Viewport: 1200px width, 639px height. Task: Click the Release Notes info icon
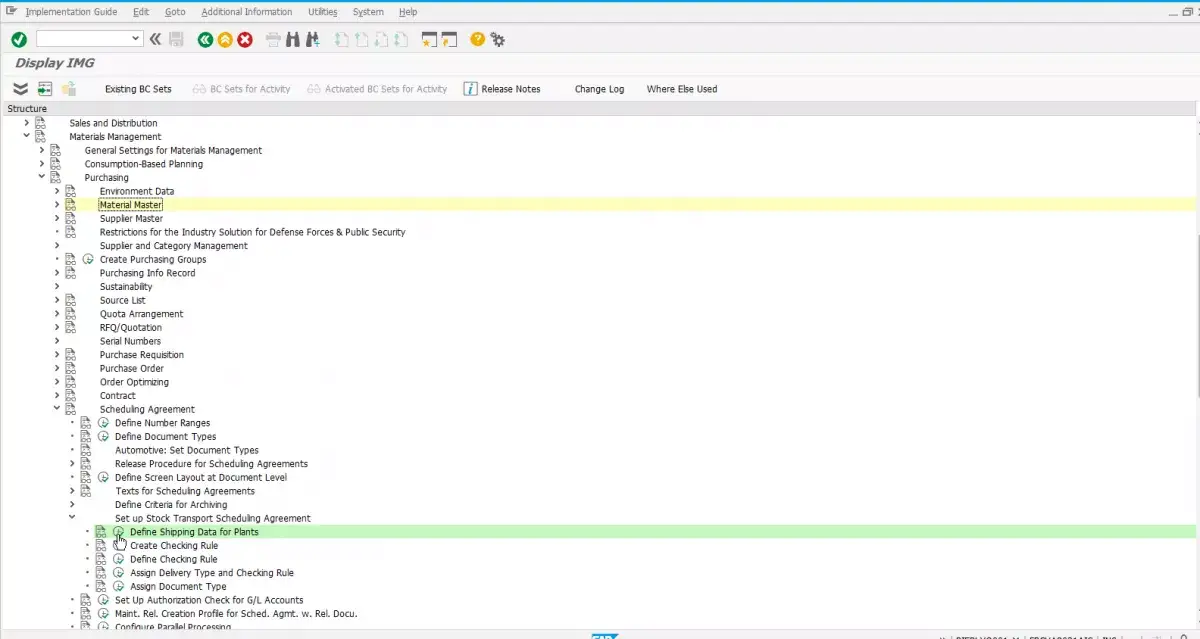click(470, 89)
